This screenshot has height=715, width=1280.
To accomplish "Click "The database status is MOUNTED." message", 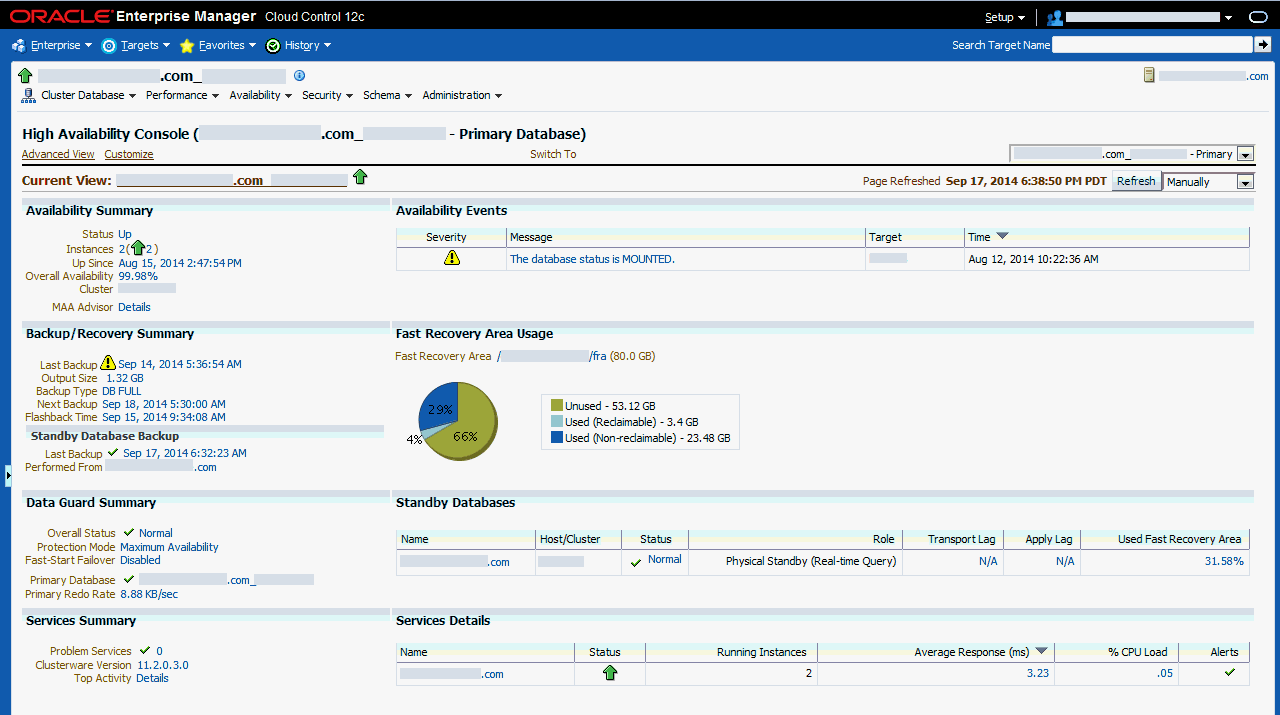I will point(592,259).
